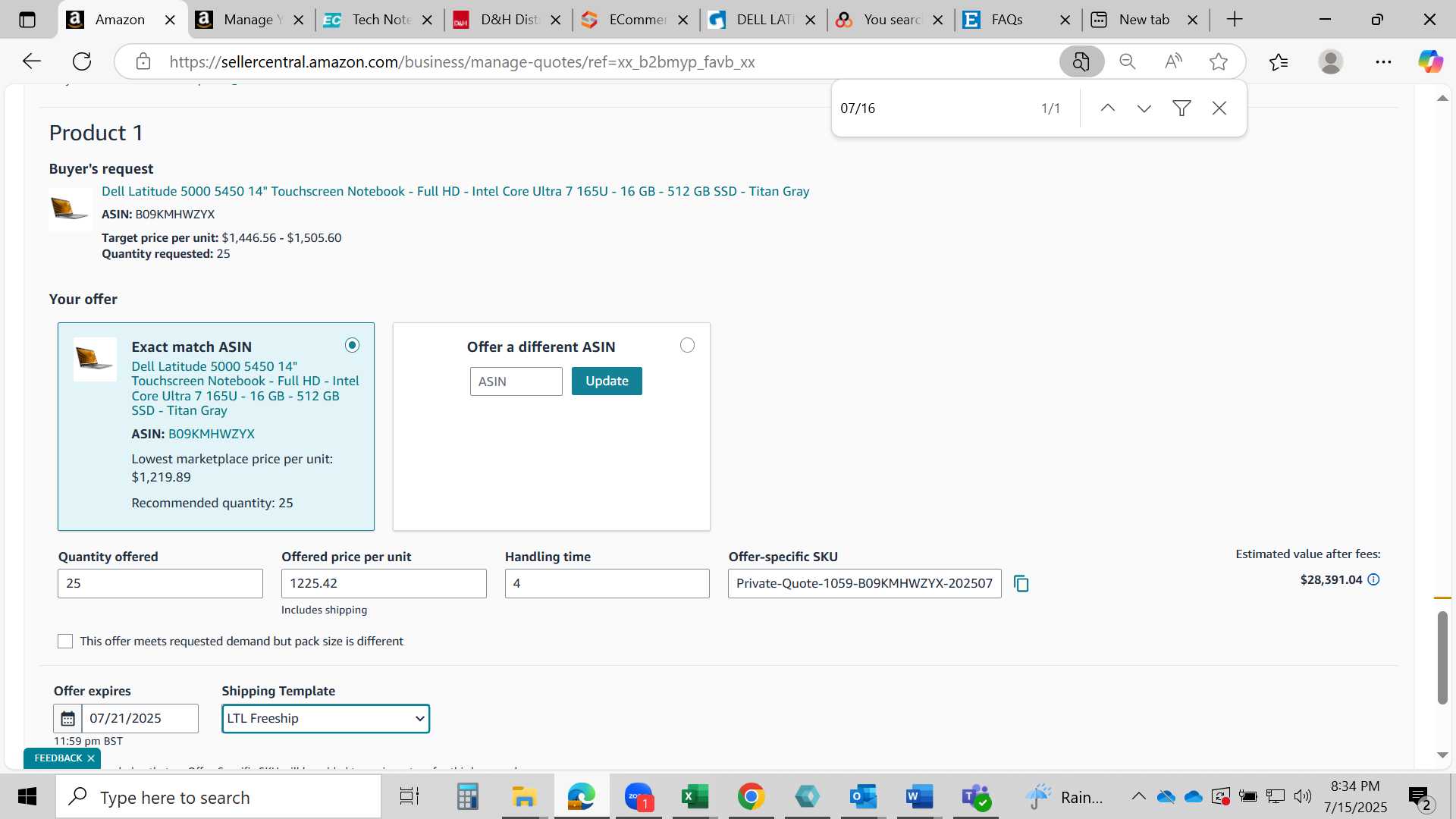Dismiss the FEEDBACK tab
This screenshot has width=1456, height=819.
point(91,758)
